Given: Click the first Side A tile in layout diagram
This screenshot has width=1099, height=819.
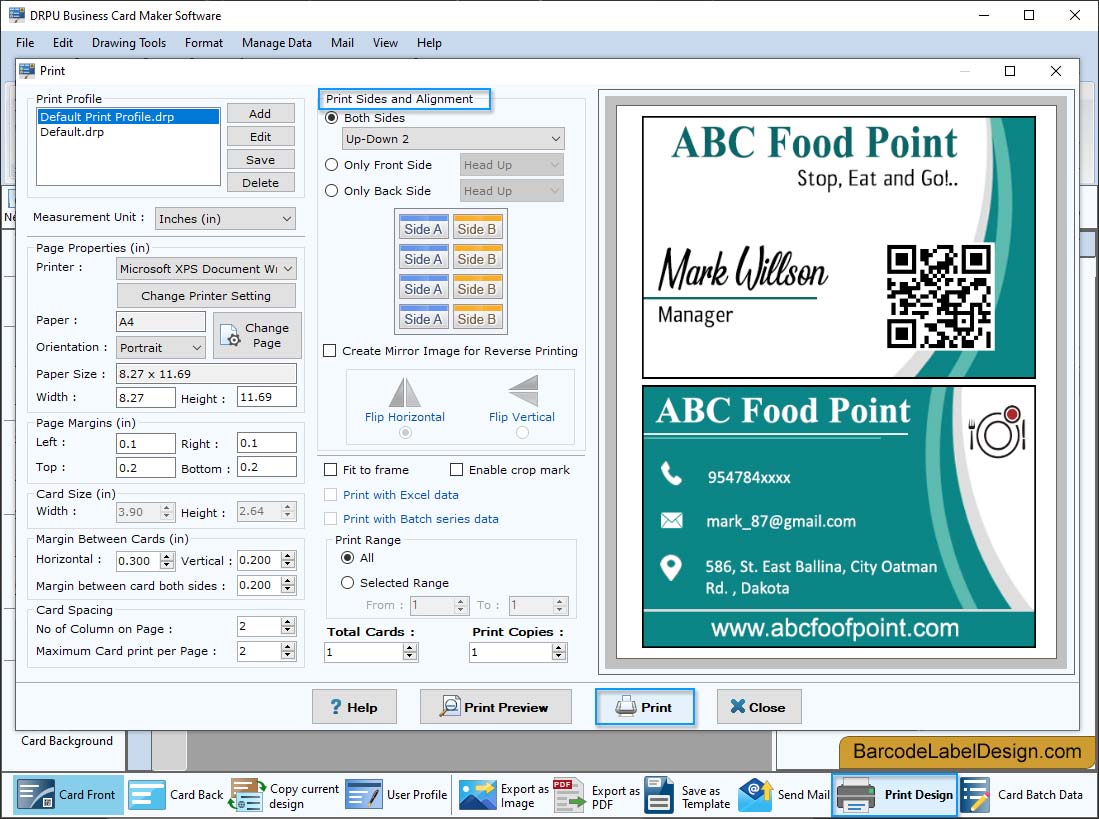Looking at the screenshot, I should point(423,228).
